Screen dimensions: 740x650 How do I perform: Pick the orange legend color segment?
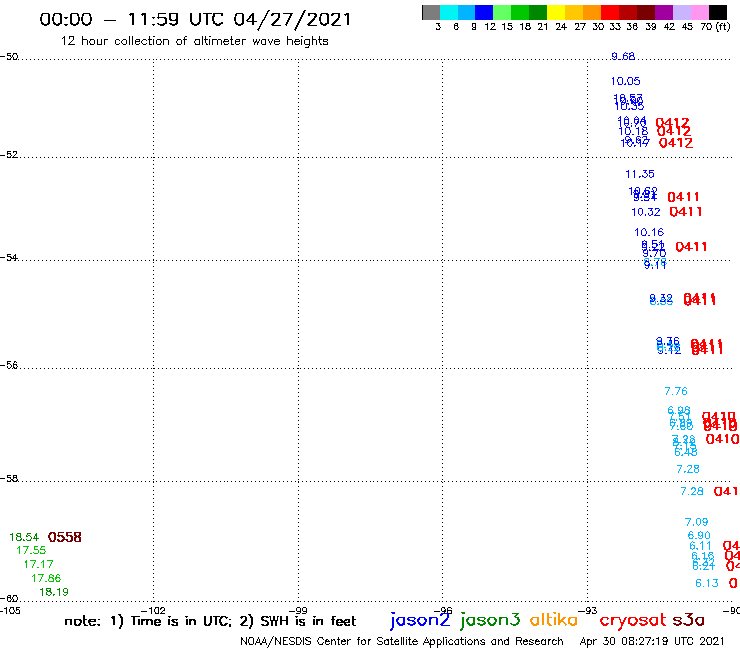click(x=592, y=12)
